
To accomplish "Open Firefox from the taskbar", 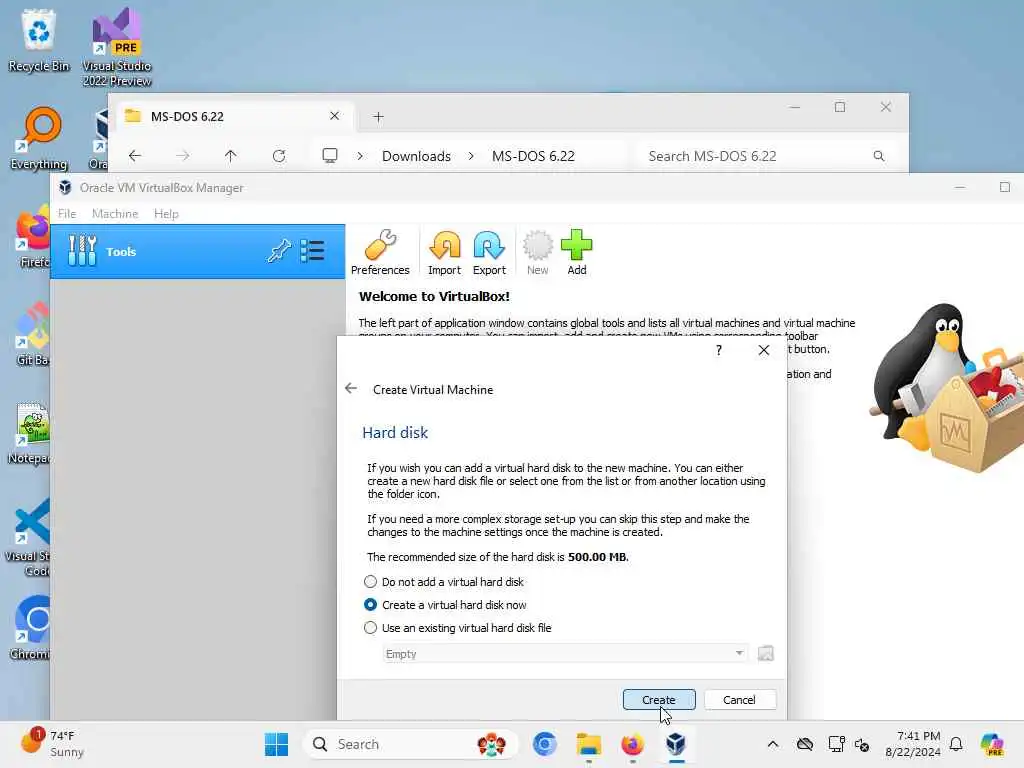I will [x=632, y=744].
